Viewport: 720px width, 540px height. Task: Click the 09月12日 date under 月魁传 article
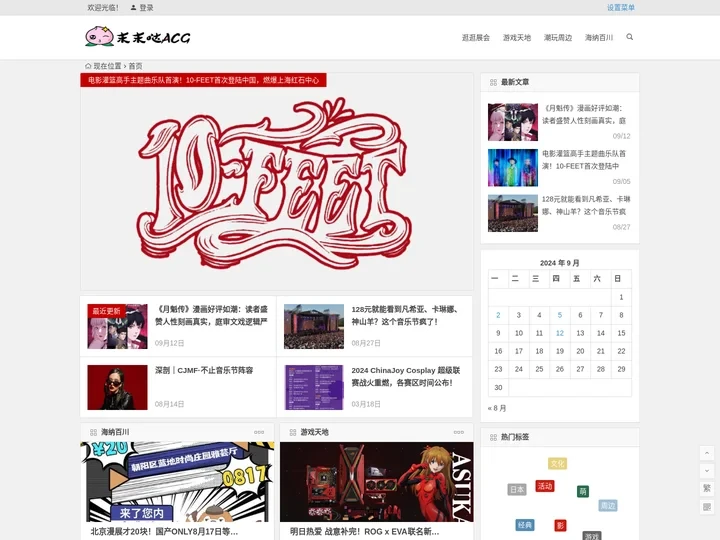pos(169,343)
